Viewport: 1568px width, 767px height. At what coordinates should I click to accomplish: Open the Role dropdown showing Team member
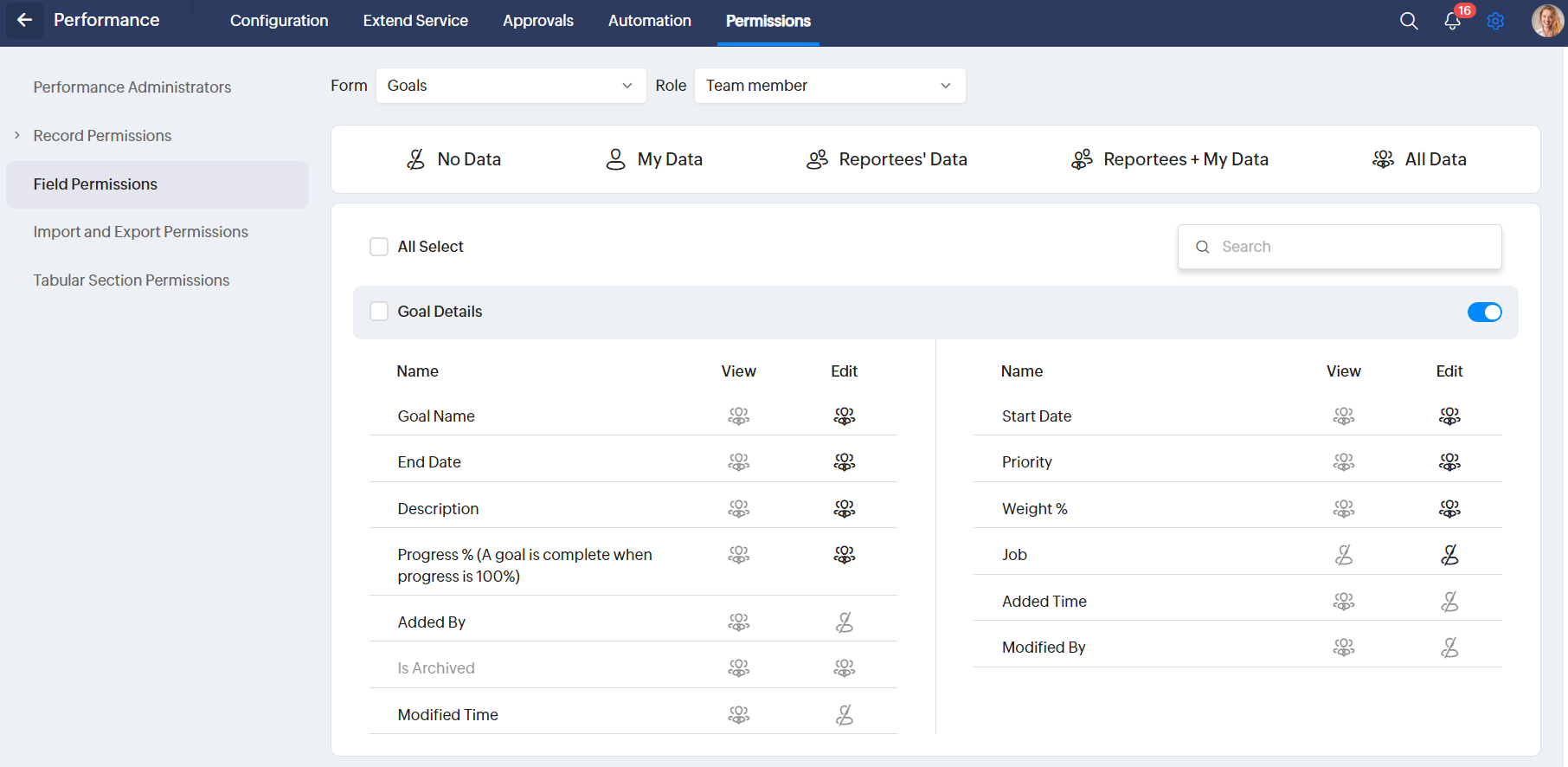[829, 86]
